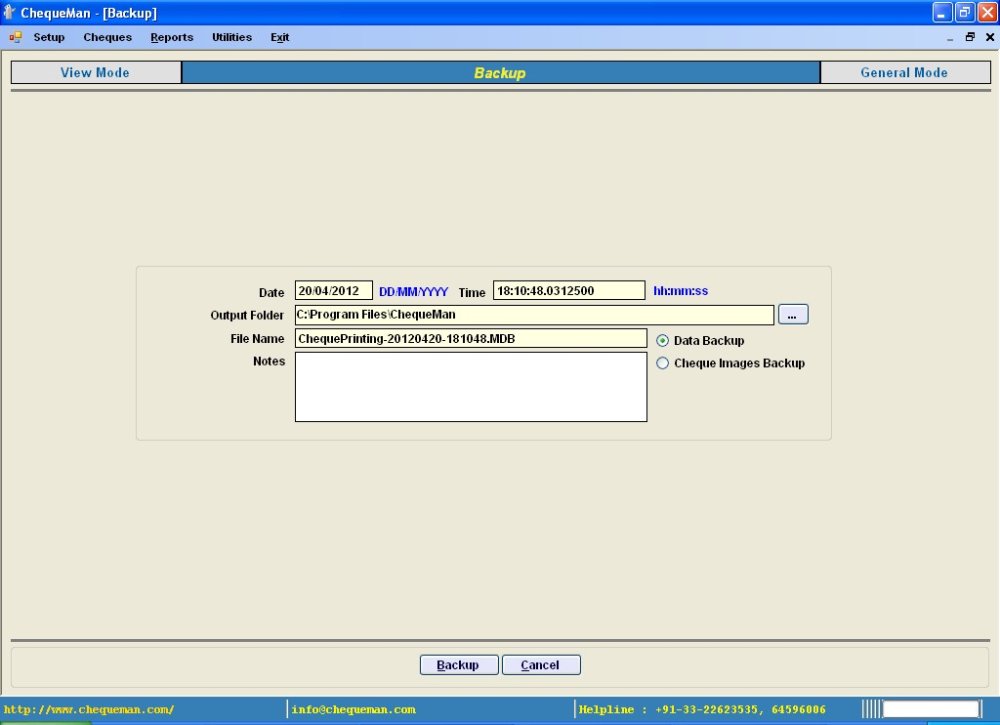Restore the inner Backup child window
This screenshot has width=1000, height=725.
(970, 38)
